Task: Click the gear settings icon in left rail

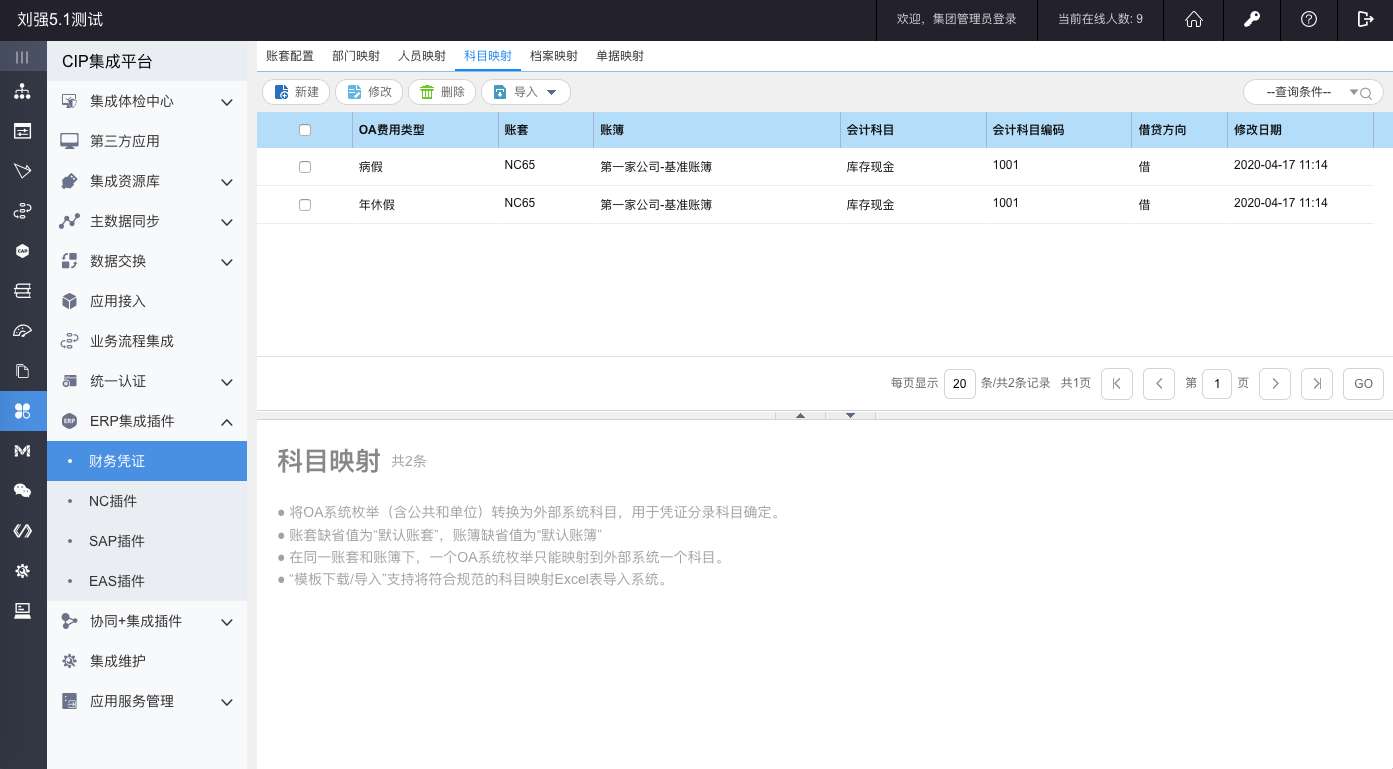Action: pyautogui.click(x=22, y=571)
